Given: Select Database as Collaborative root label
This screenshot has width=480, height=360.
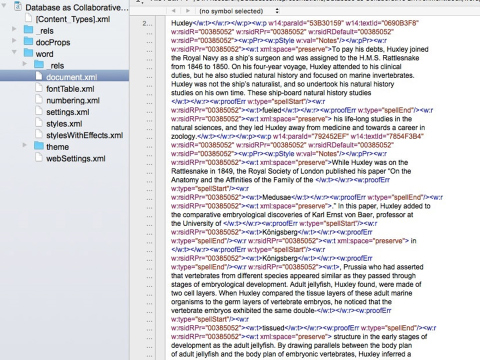Looking at the screenshot, I should coord(77,7).
